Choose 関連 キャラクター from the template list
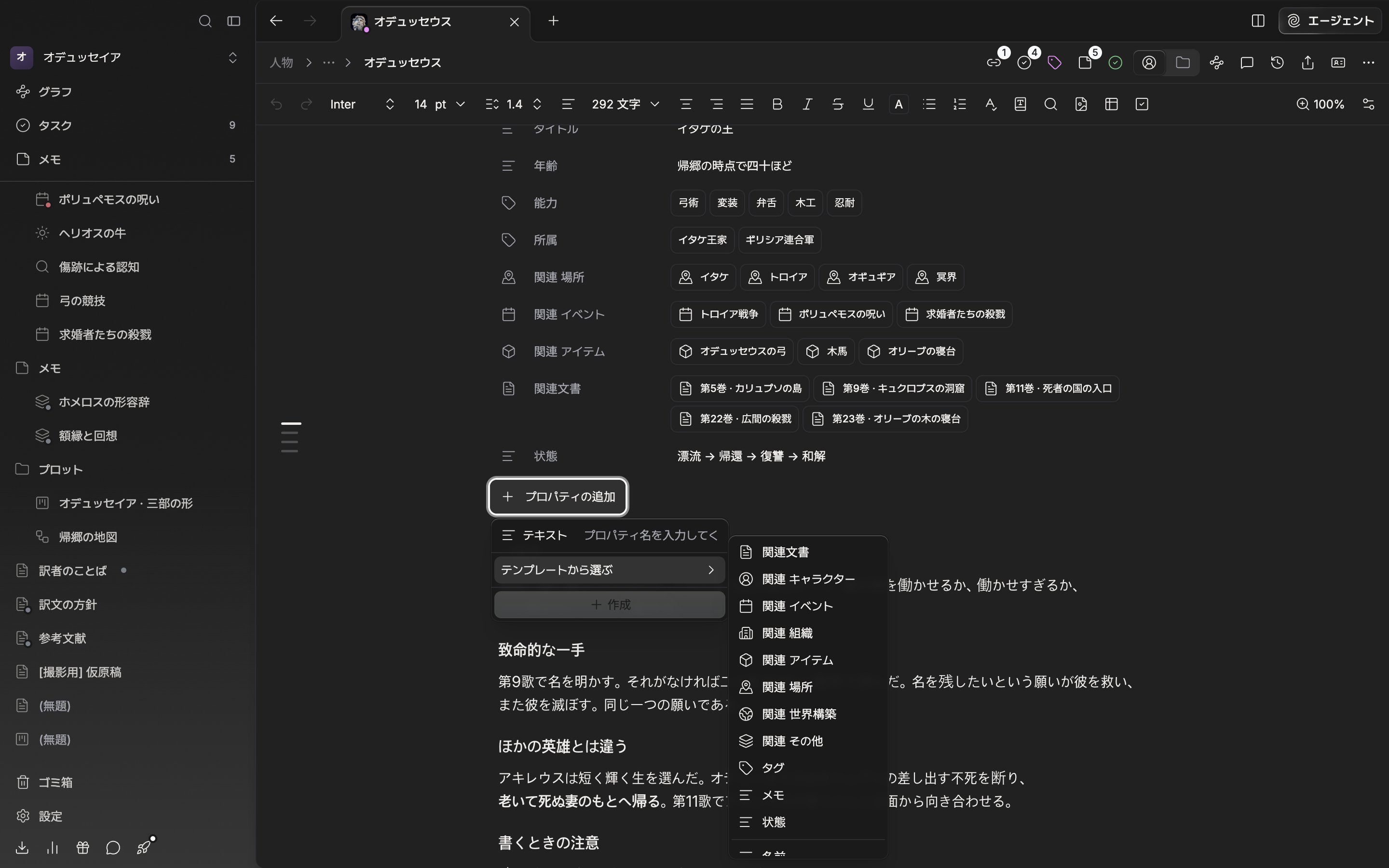The width and height of the screenshot is (1389, 868). [x=808, y=579]
